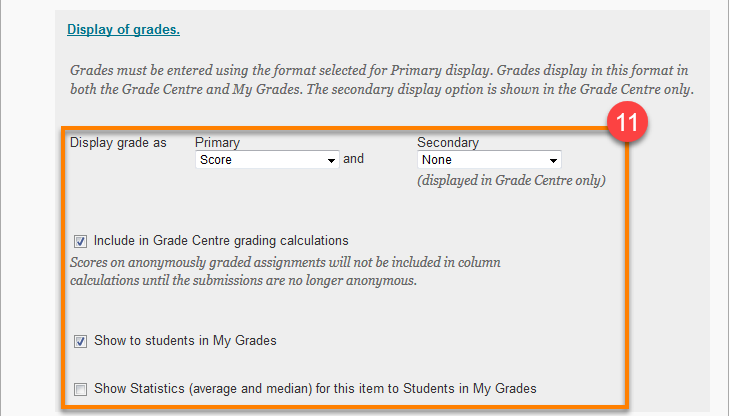Uncheck Include in Grade Centre grading calculations
729x416 pixels.
pyautogui.click(x=80, y=241)
